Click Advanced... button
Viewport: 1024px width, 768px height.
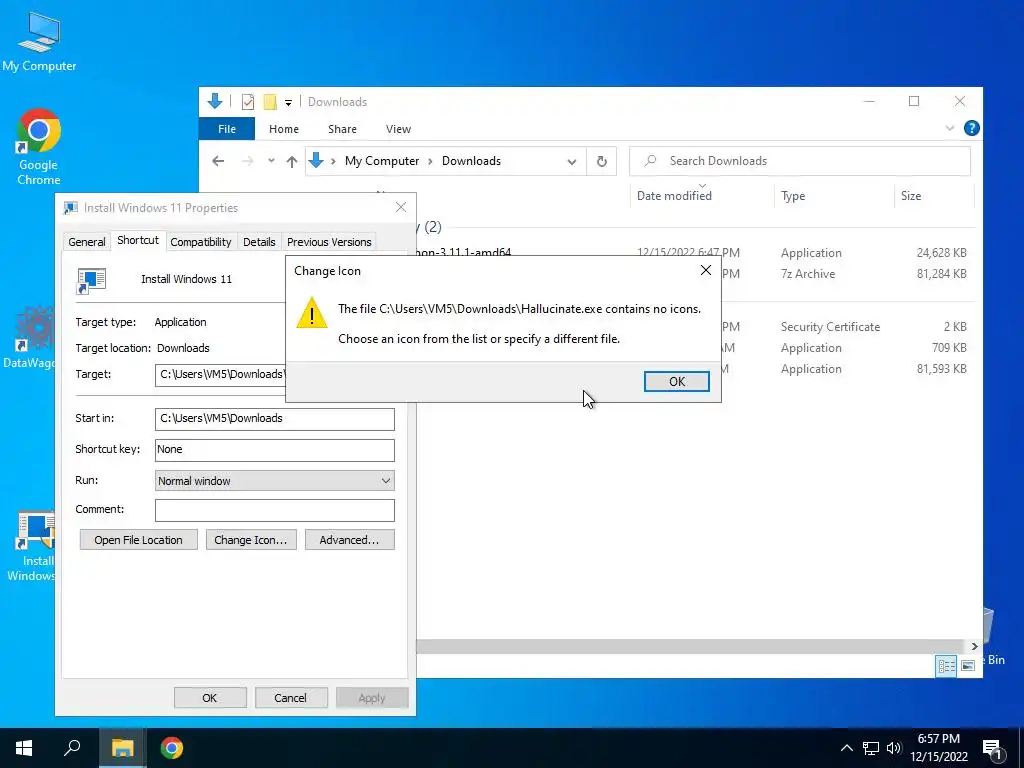tap(349, 540)
